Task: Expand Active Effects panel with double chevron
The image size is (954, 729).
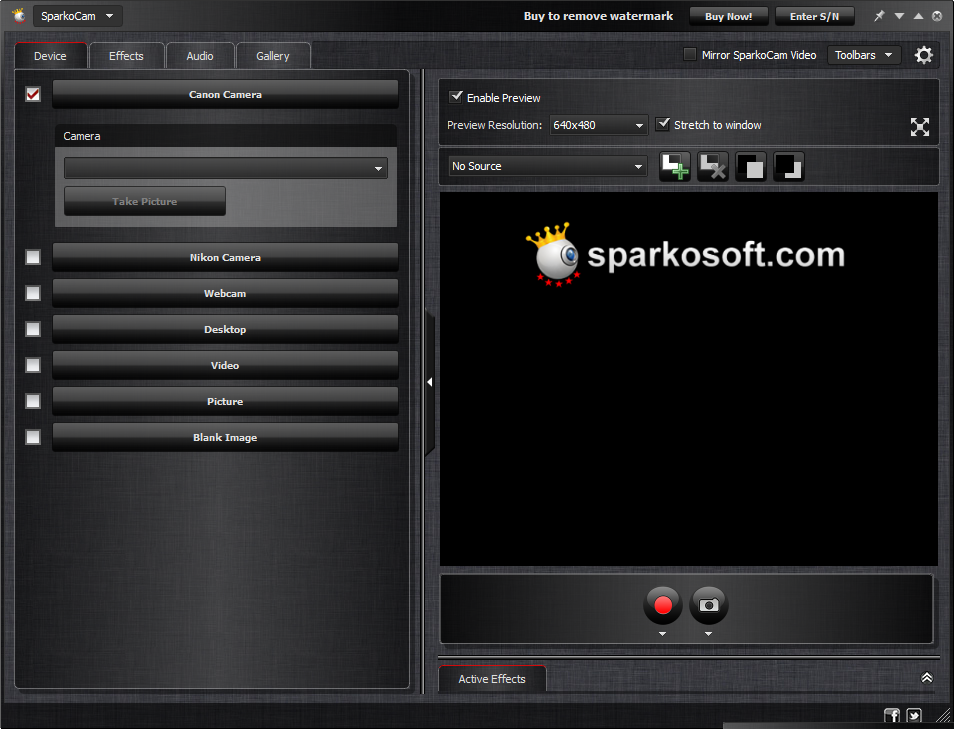Action: coord(927,677)
